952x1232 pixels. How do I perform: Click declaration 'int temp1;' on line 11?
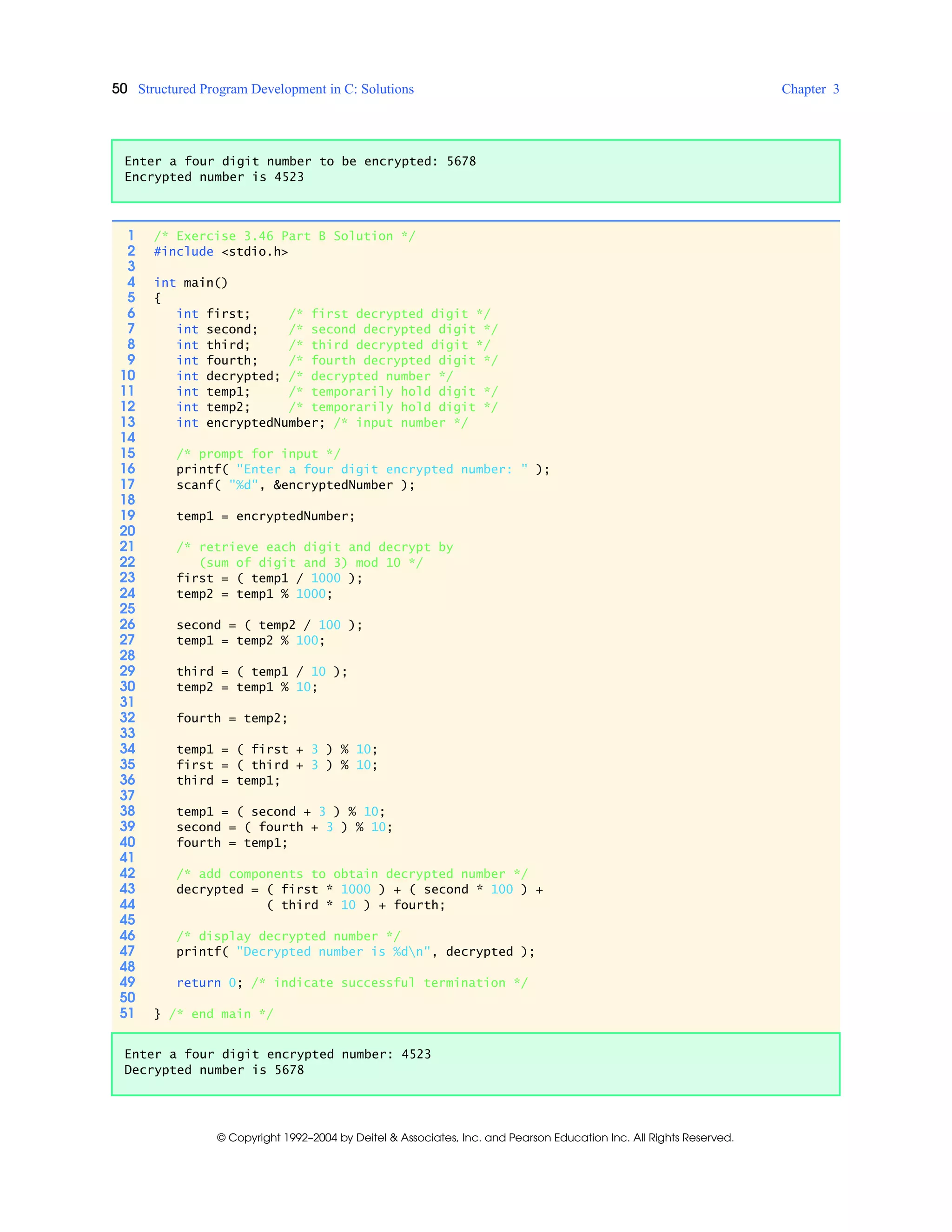(x=213, y=391)
